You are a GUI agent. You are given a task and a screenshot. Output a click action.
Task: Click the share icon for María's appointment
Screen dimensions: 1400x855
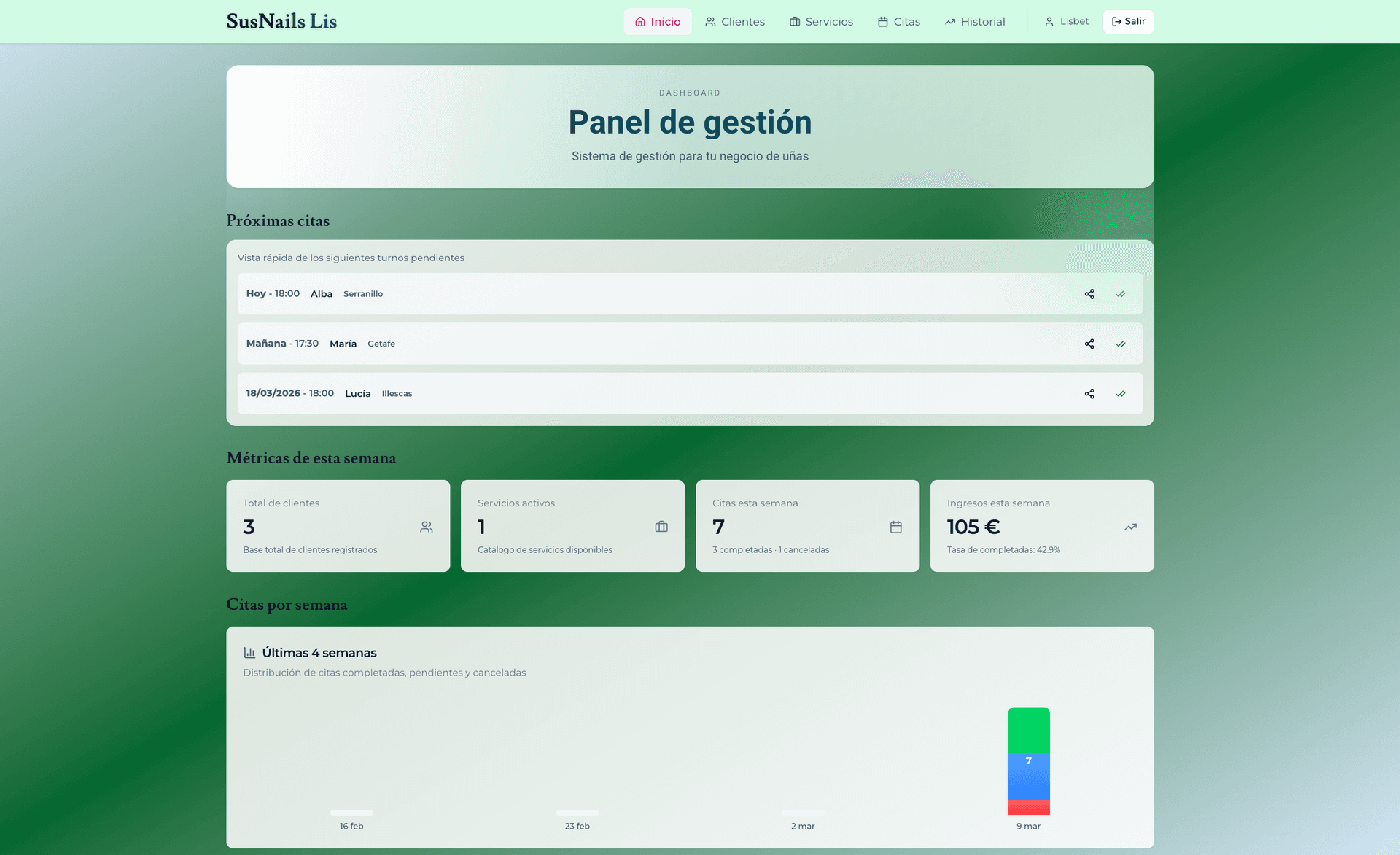point(1089,344)
